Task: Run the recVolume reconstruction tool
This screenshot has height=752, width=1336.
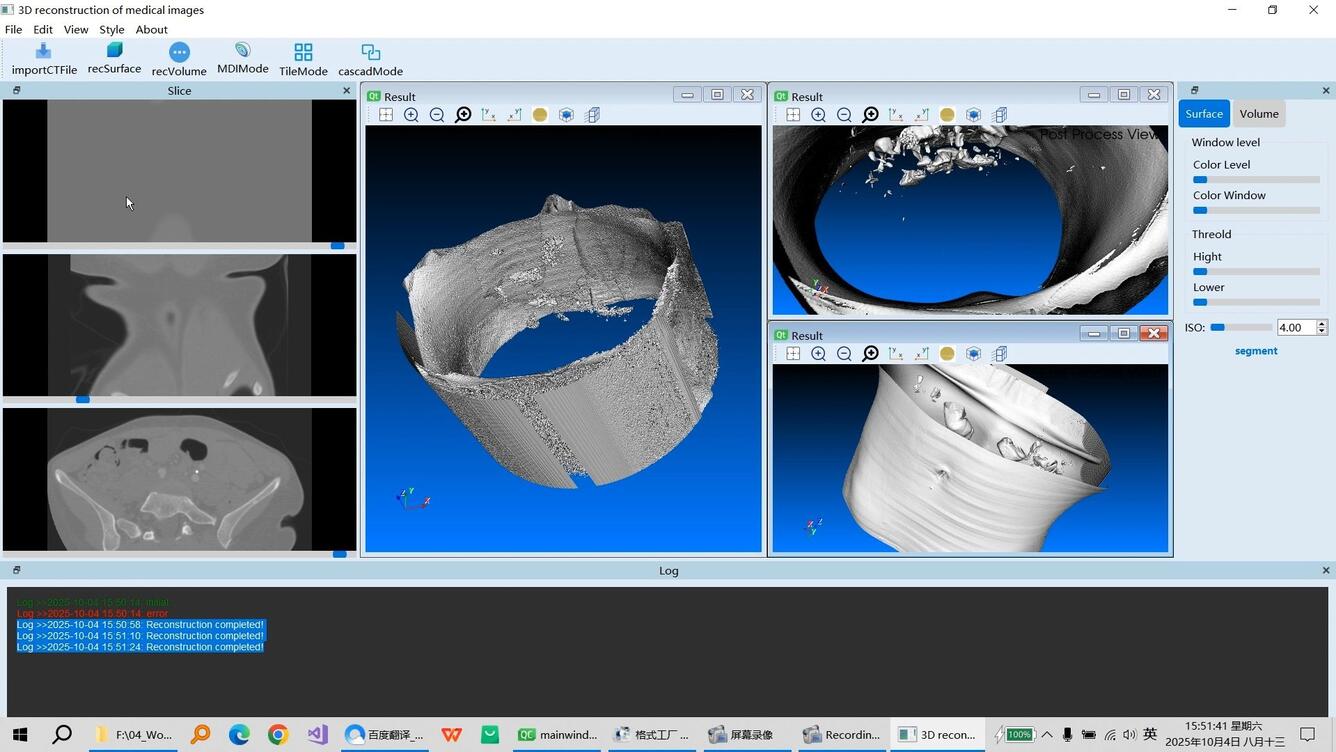Action: 179,60
